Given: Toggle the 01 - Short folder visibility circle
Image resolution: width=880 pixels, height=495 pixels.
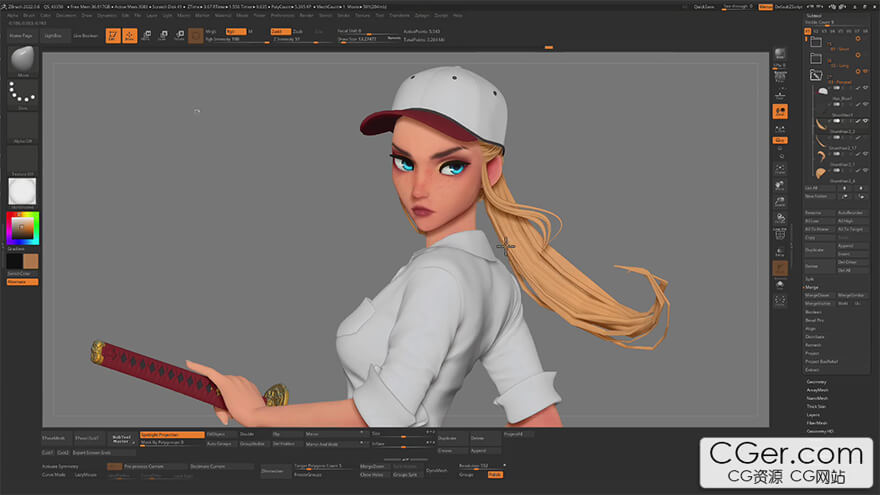Looking at the screenshot, I should pyautogui.click(x=858, y=39).
